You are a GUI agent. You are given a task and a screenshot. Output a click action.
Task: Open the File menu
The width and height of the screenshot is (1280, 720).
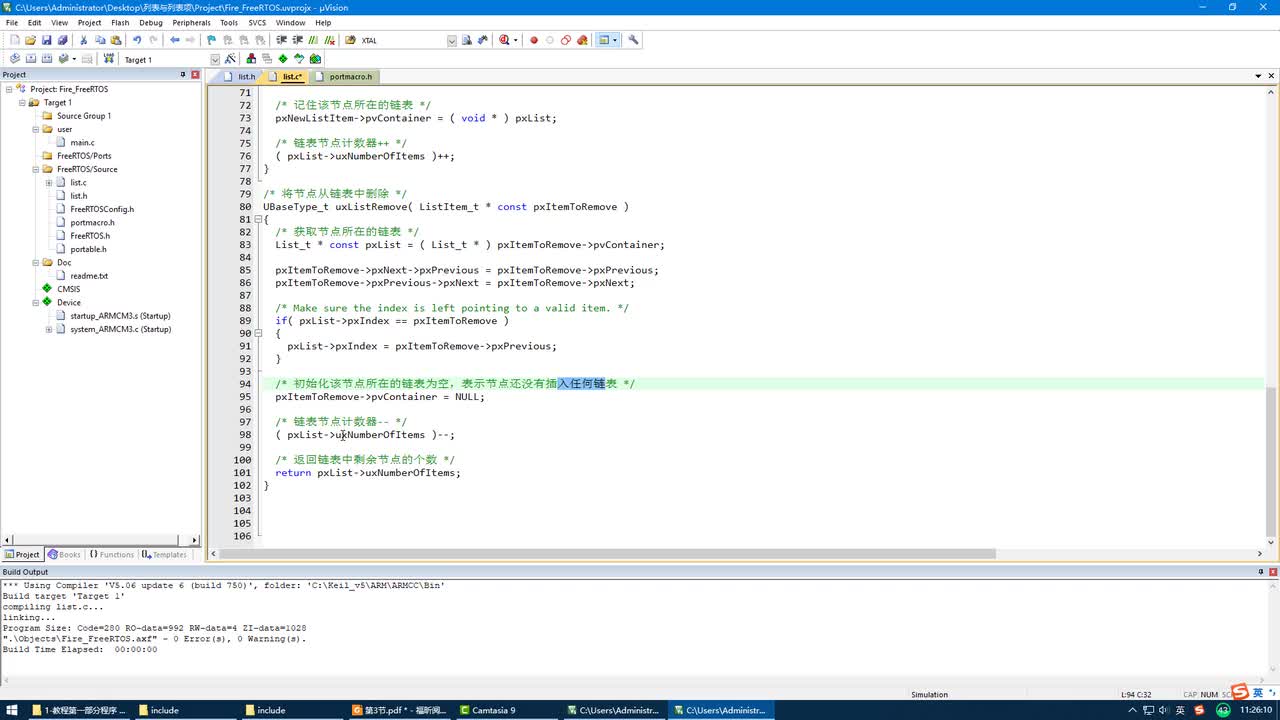pos(12,22)
